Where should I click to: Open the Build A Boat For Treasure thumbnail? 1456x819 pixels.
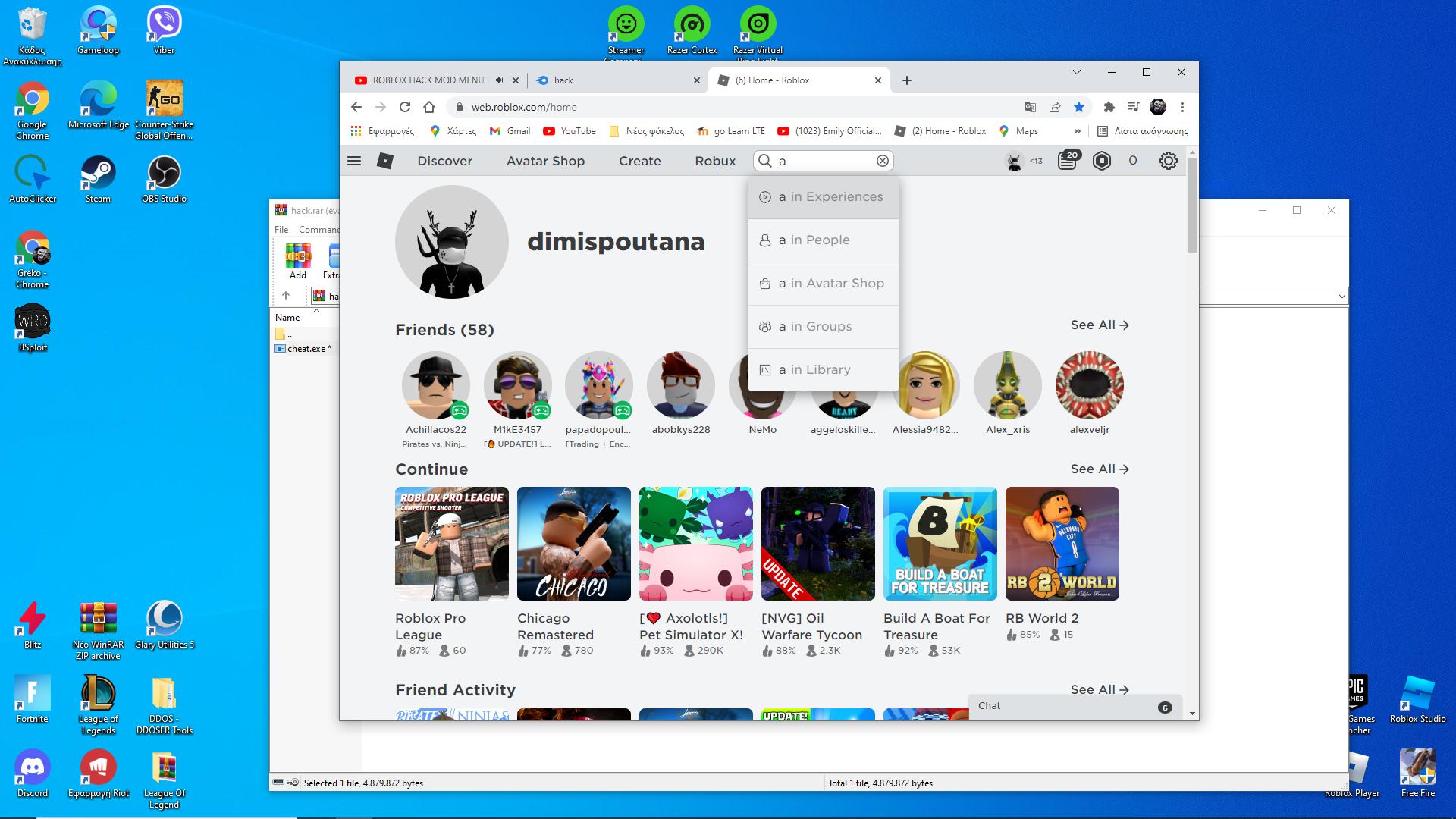940,544
